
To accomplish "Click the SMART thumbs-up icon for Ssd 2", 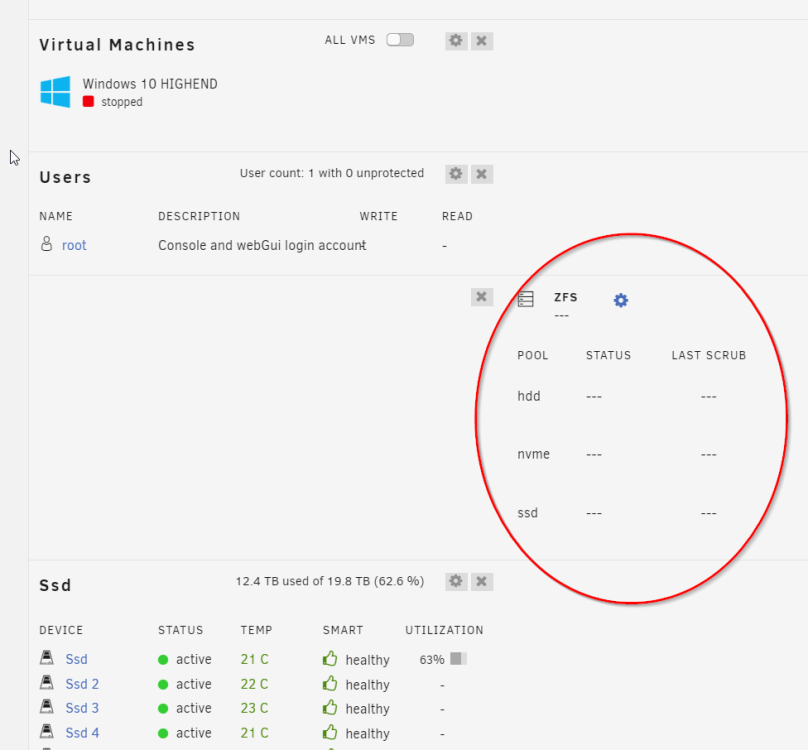I will tap(330, 683).
